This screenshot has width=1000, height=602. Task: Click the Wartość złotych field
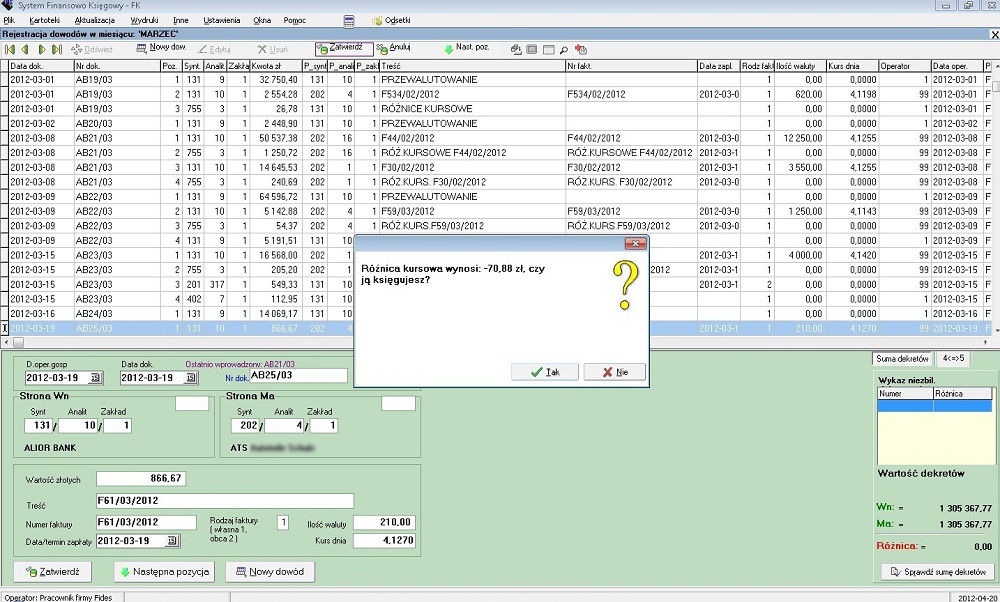[x=141, y=478]
